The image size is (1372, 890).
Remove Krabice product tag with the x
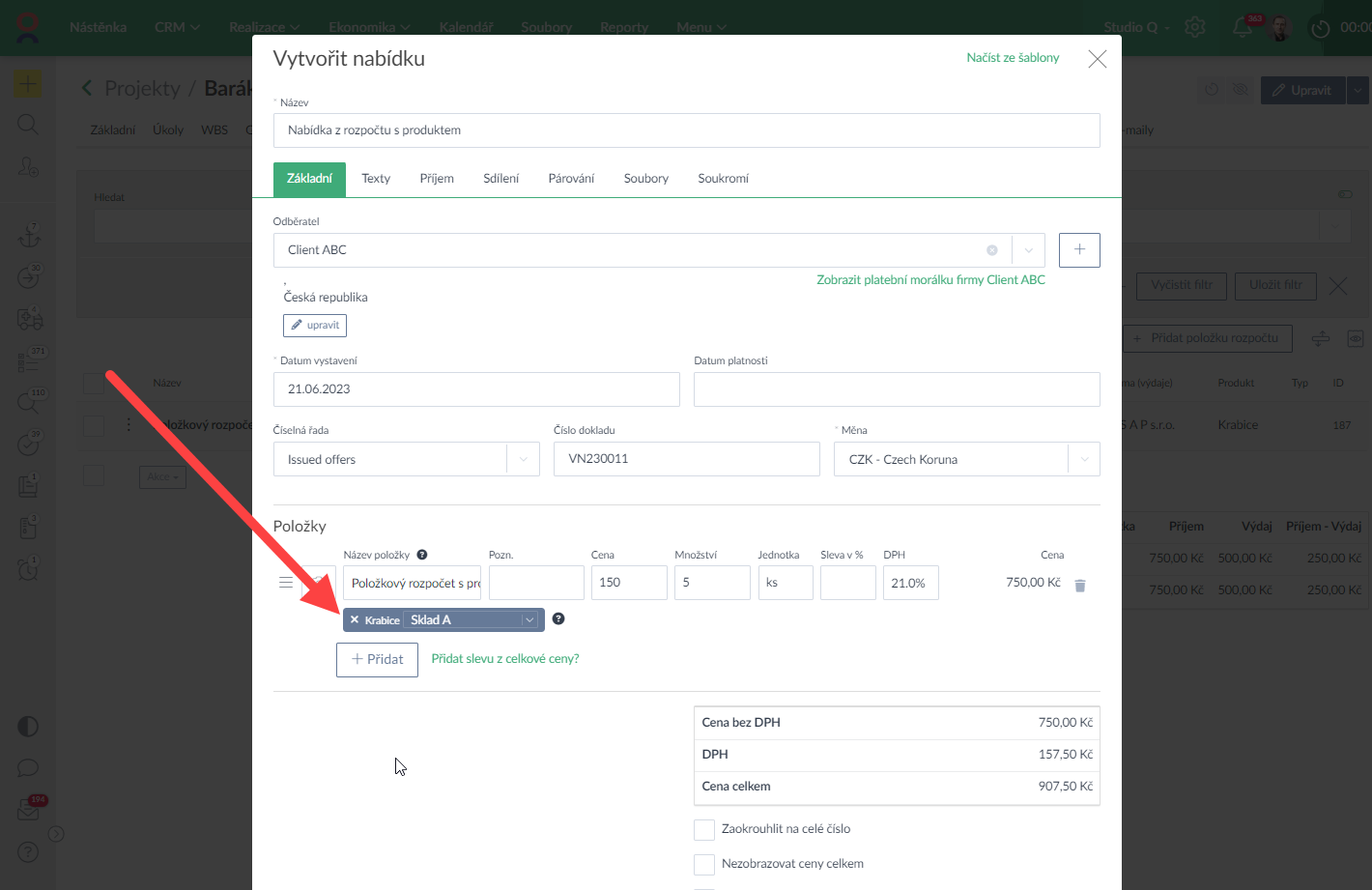point(355,620)
